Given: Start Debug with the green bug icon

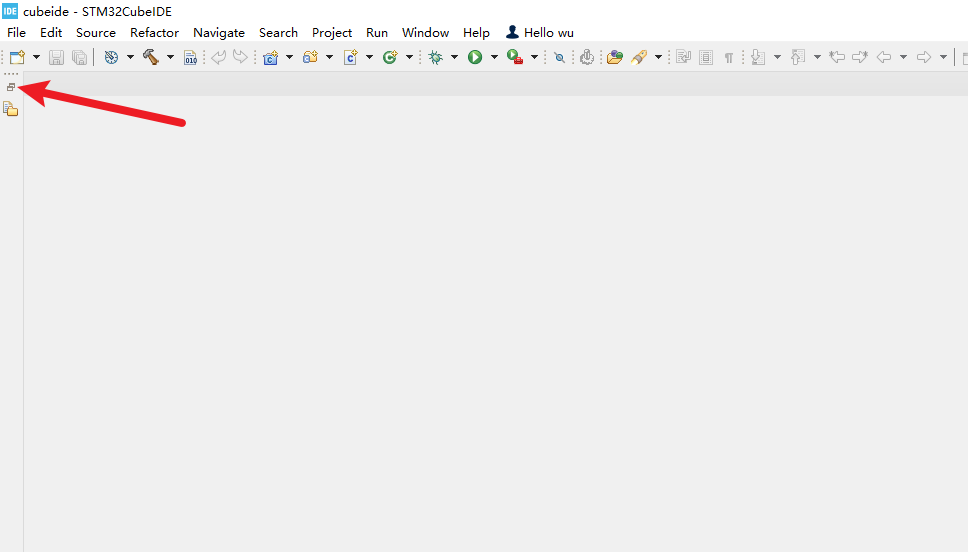Looking at the screenshot, I should pos(435,57).
